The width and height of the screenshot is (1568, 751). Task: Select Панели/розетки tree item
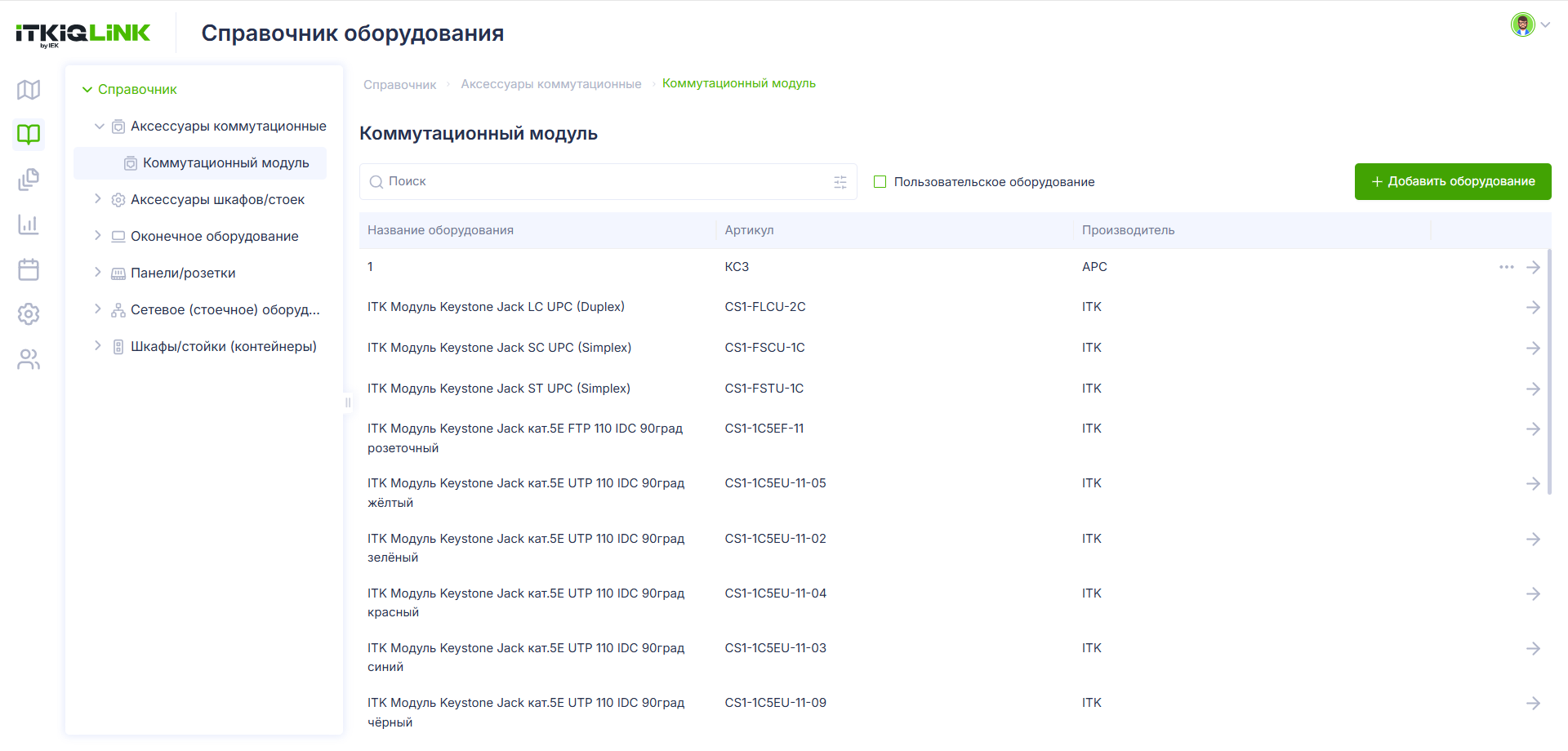click(x=183, y=273)
